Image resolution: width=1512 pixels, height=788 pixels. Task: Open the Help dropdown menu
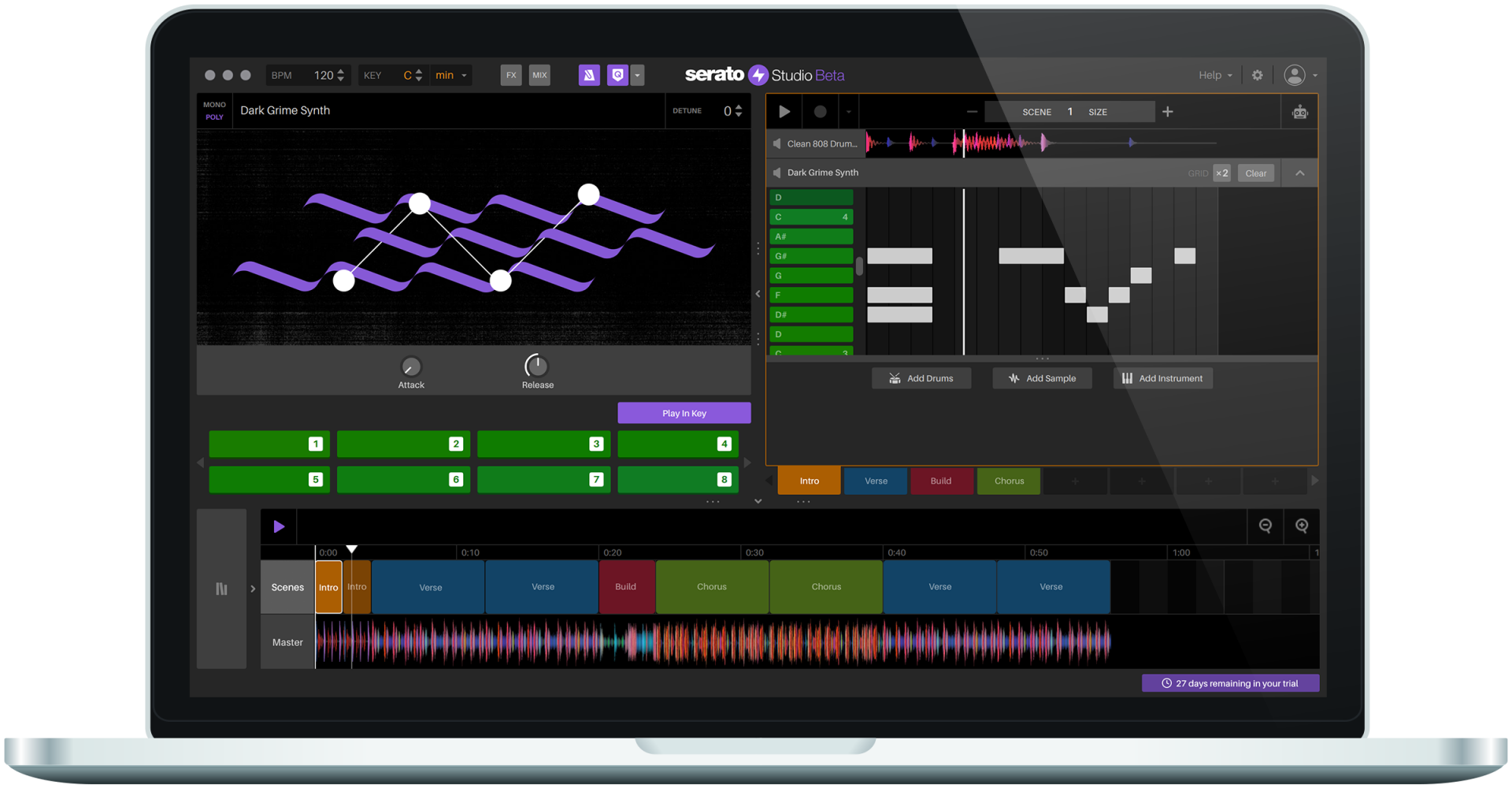[1215, 76]
